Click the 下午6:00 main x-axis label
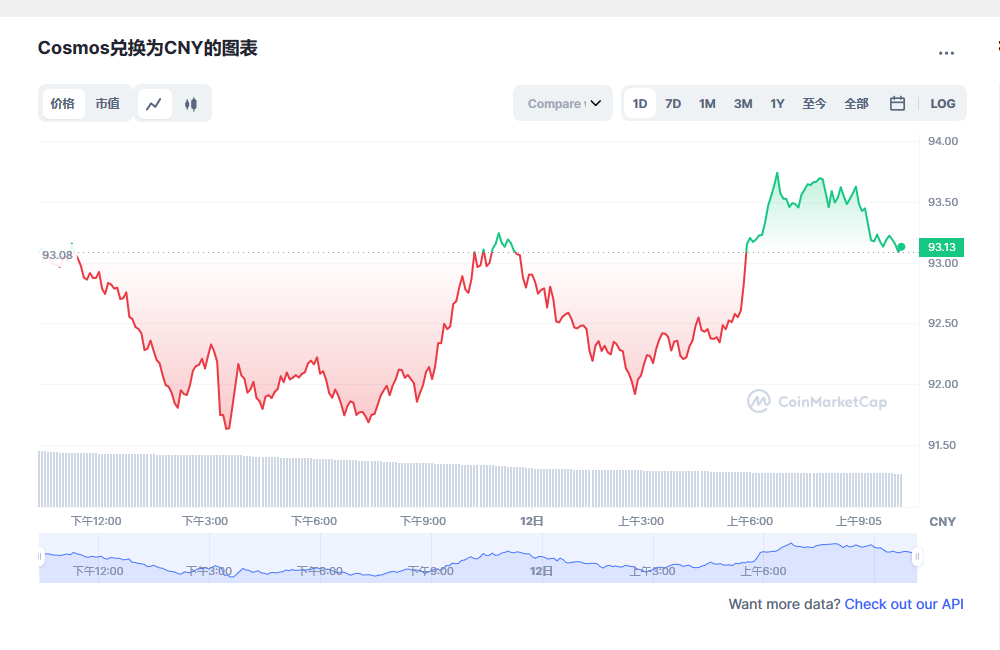Screen dimensions: 1000x650 pos(314,521)
